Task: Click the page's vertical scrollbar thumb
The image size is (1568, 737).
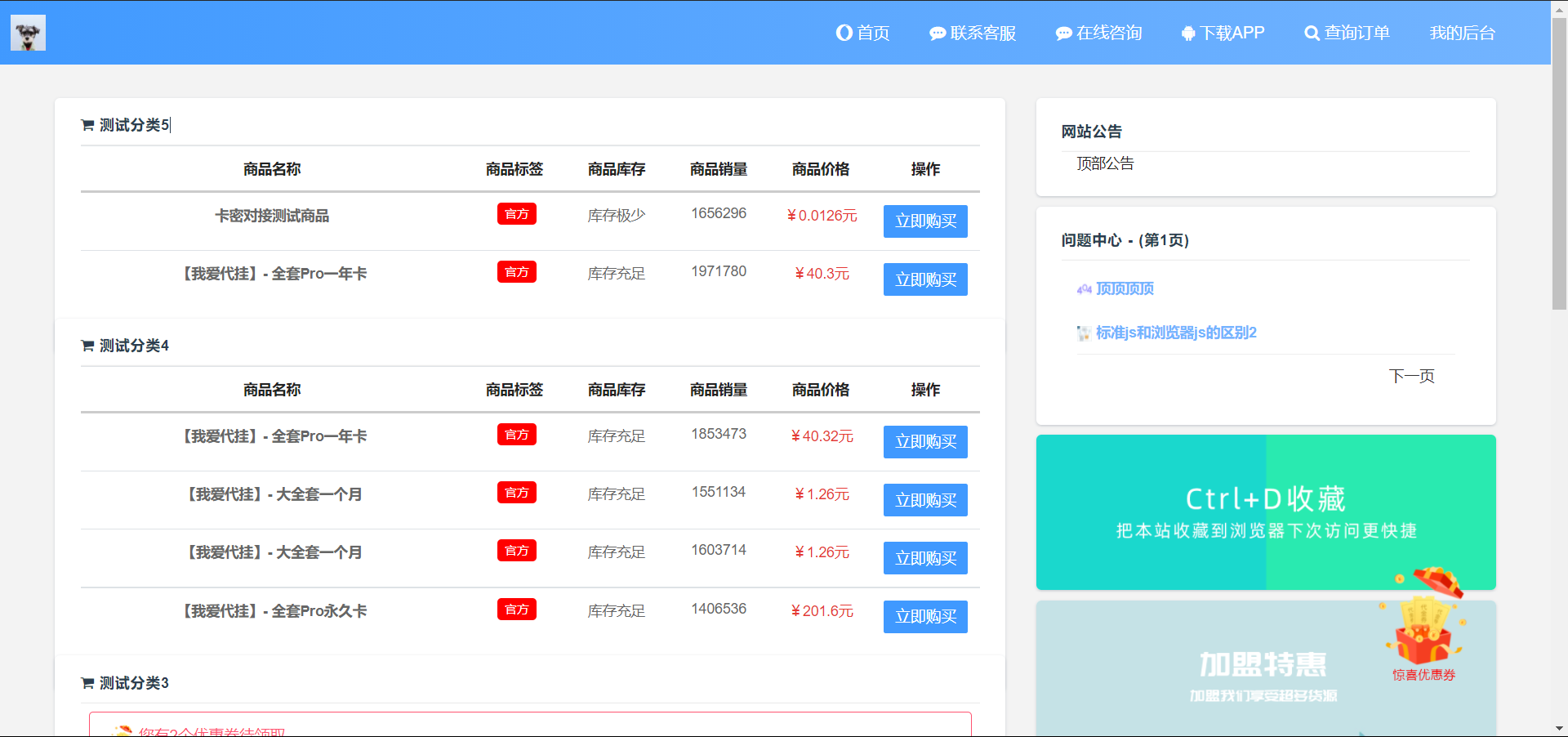Action: pyautogui.click(x=1559, y=163)
